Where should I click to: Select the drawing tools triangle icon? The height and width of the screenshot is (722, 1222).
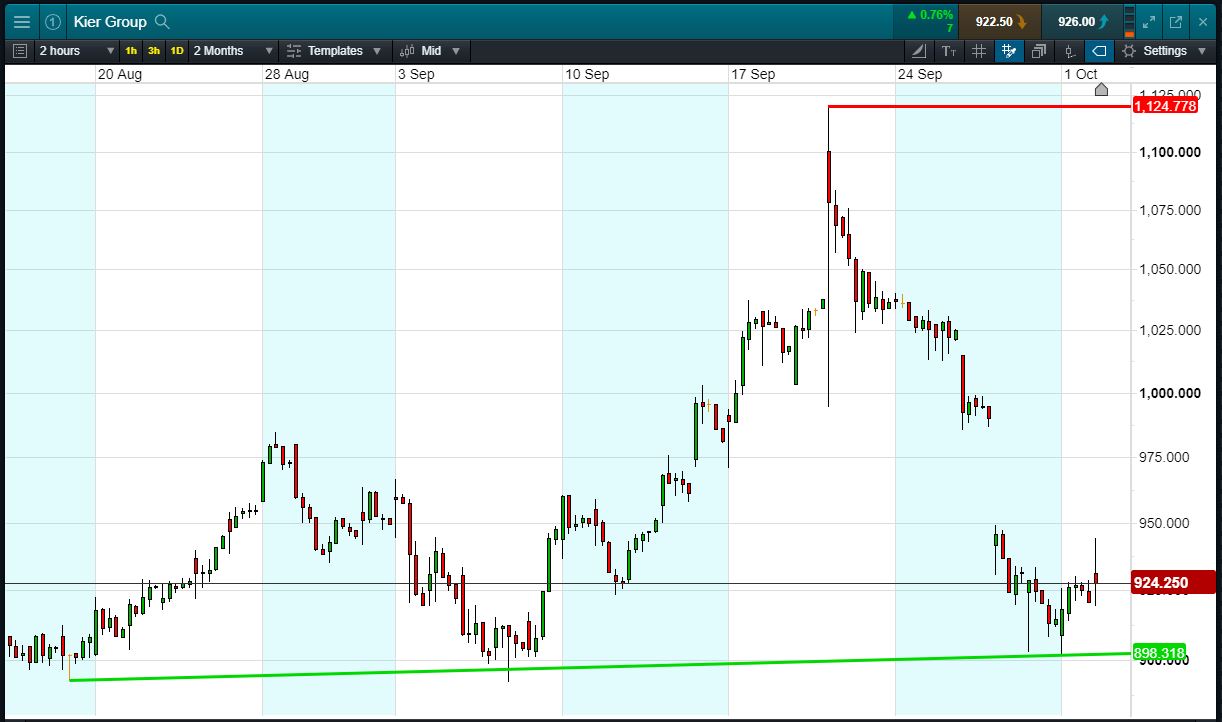point(920,51)
